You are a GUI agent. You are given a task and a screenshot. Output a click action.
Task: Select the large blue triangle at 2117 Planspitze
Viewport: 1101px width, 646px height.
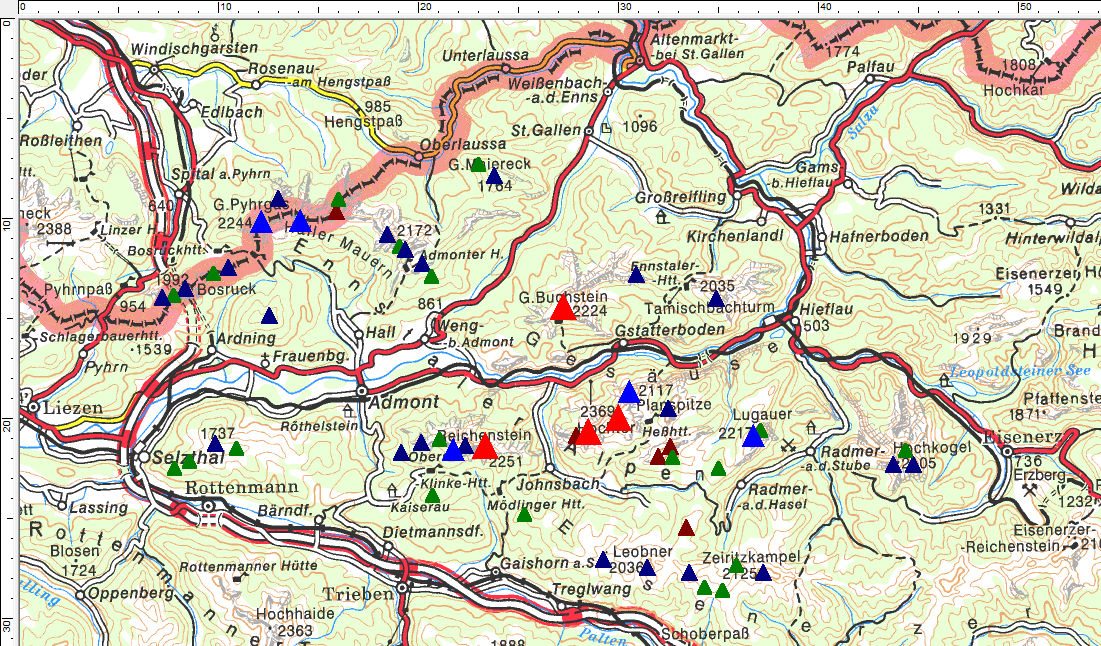(629, 392)
